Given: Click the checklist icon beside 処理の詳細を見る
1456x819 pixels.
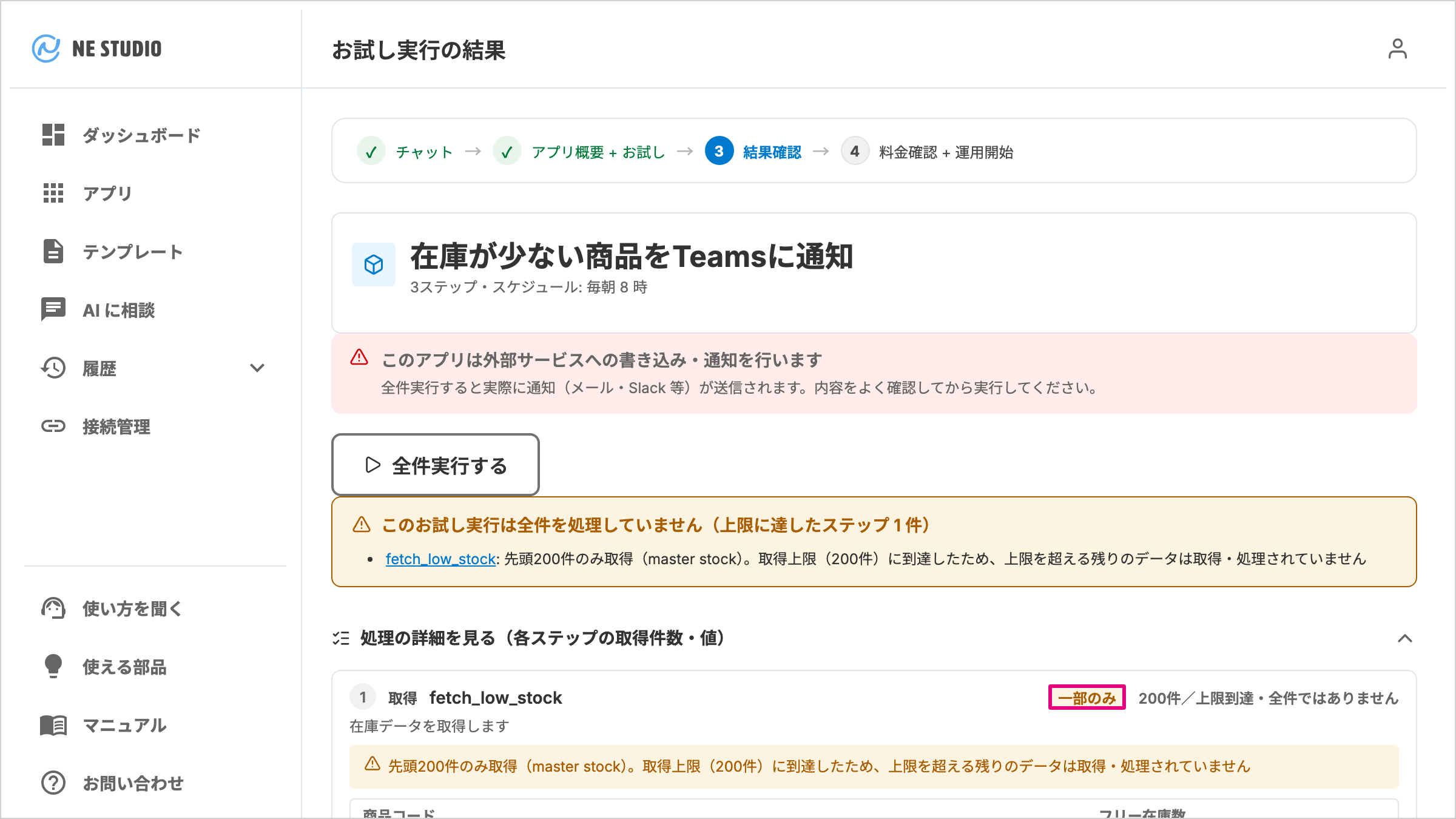Looking at the screenshot, I should pos(341,638).
